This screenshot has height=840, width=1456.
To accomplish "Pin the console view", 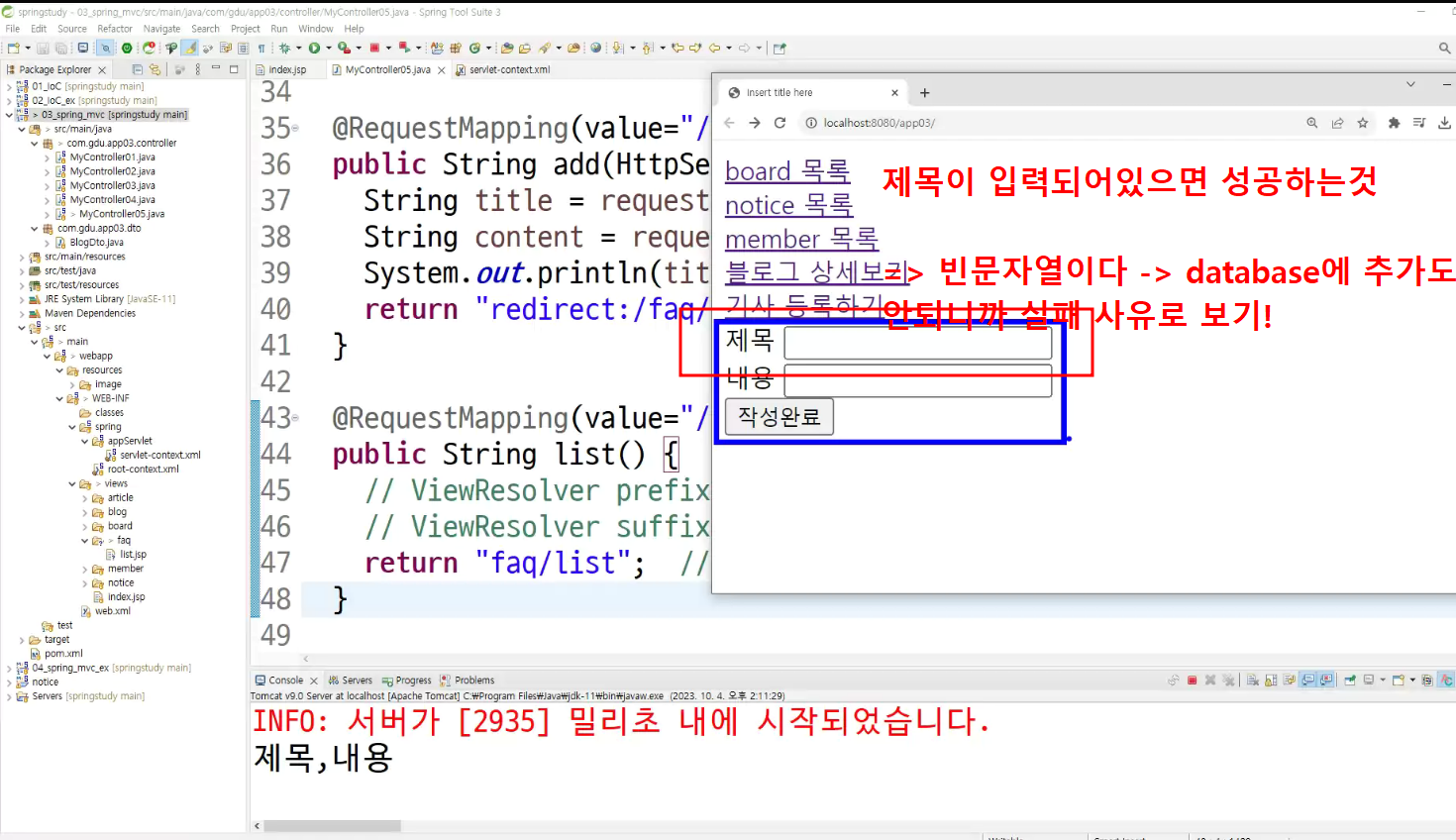I will (x=1350, y=681).
